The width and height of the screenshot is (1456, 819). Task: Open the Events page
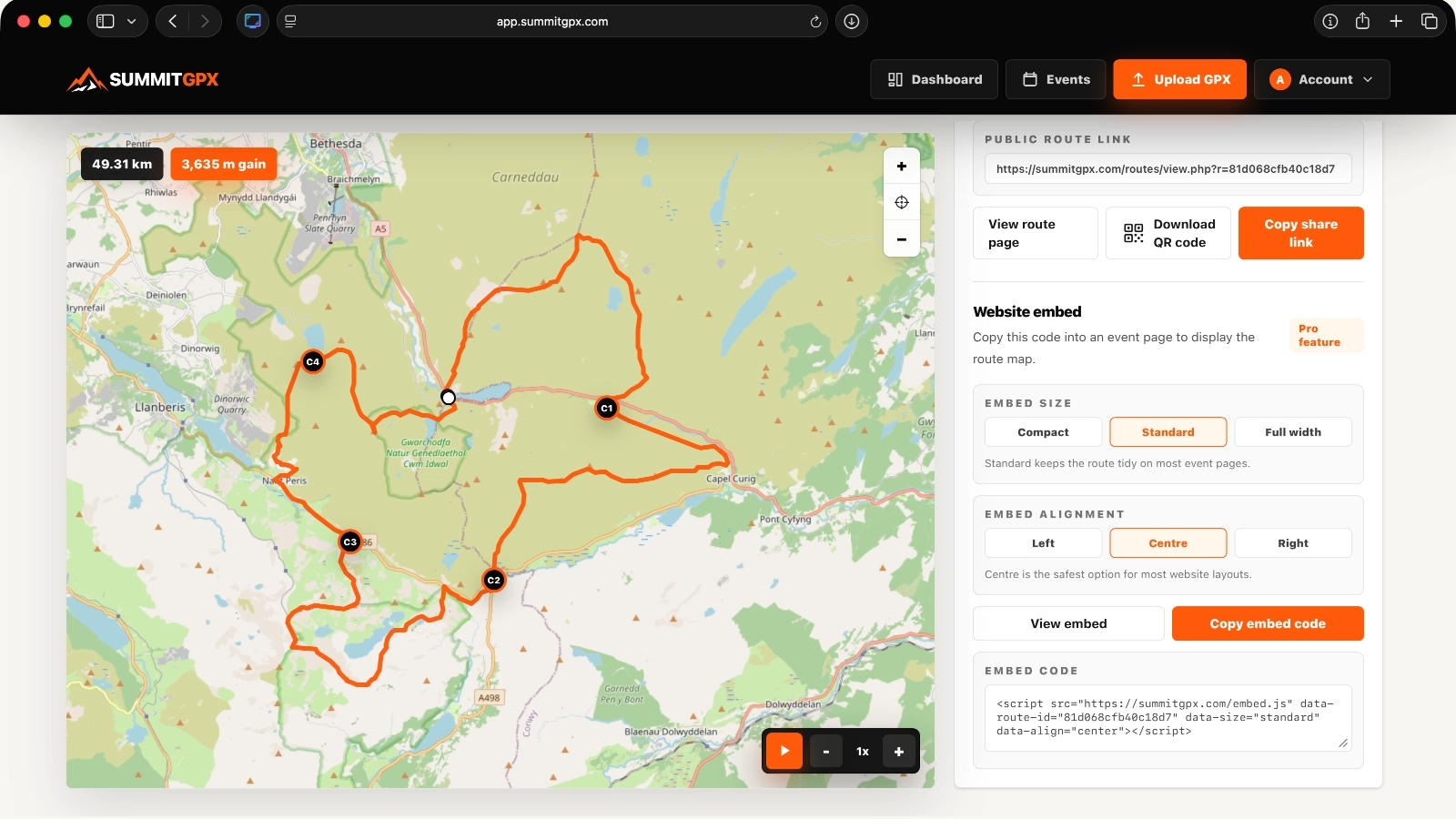tap(1056, 79)
